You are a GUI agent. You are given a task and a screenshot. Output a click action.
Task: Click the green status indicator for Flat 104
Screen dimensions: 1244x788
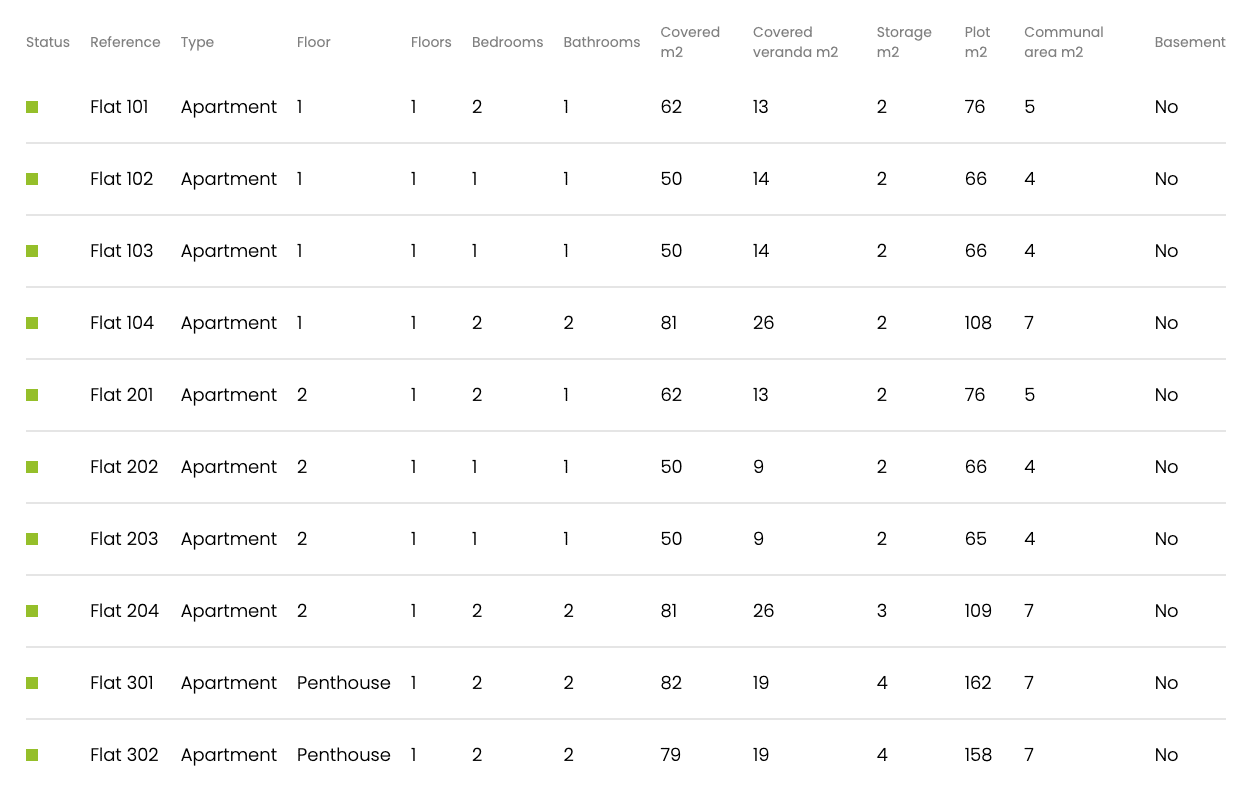point(32,323)
